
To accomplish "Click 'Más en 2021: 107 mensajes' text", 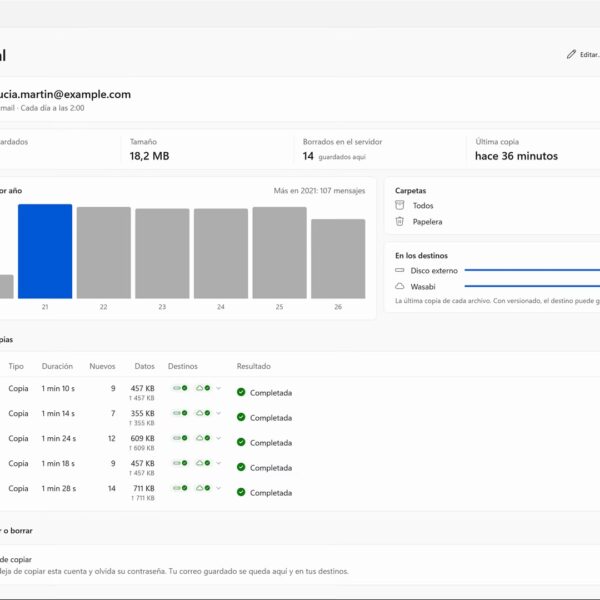I will tap(319, 191).
